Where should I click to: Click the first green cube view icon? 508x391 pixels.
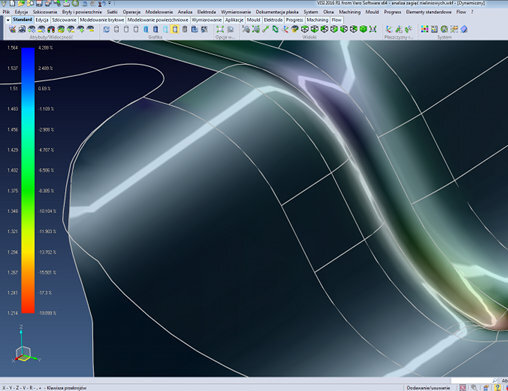305,29
